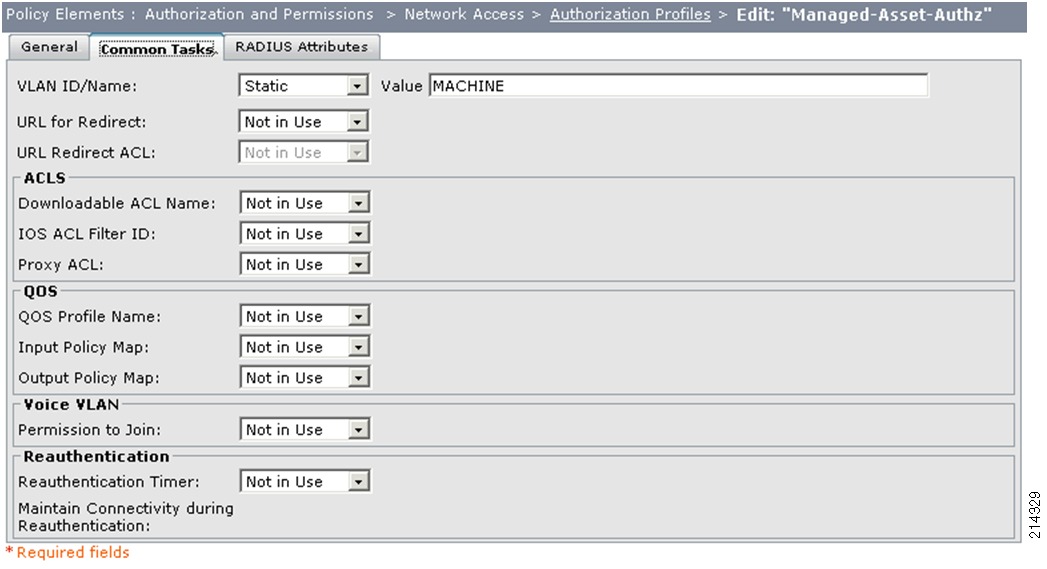Expand the URL for Redirect dropdown

click(303, 122)
